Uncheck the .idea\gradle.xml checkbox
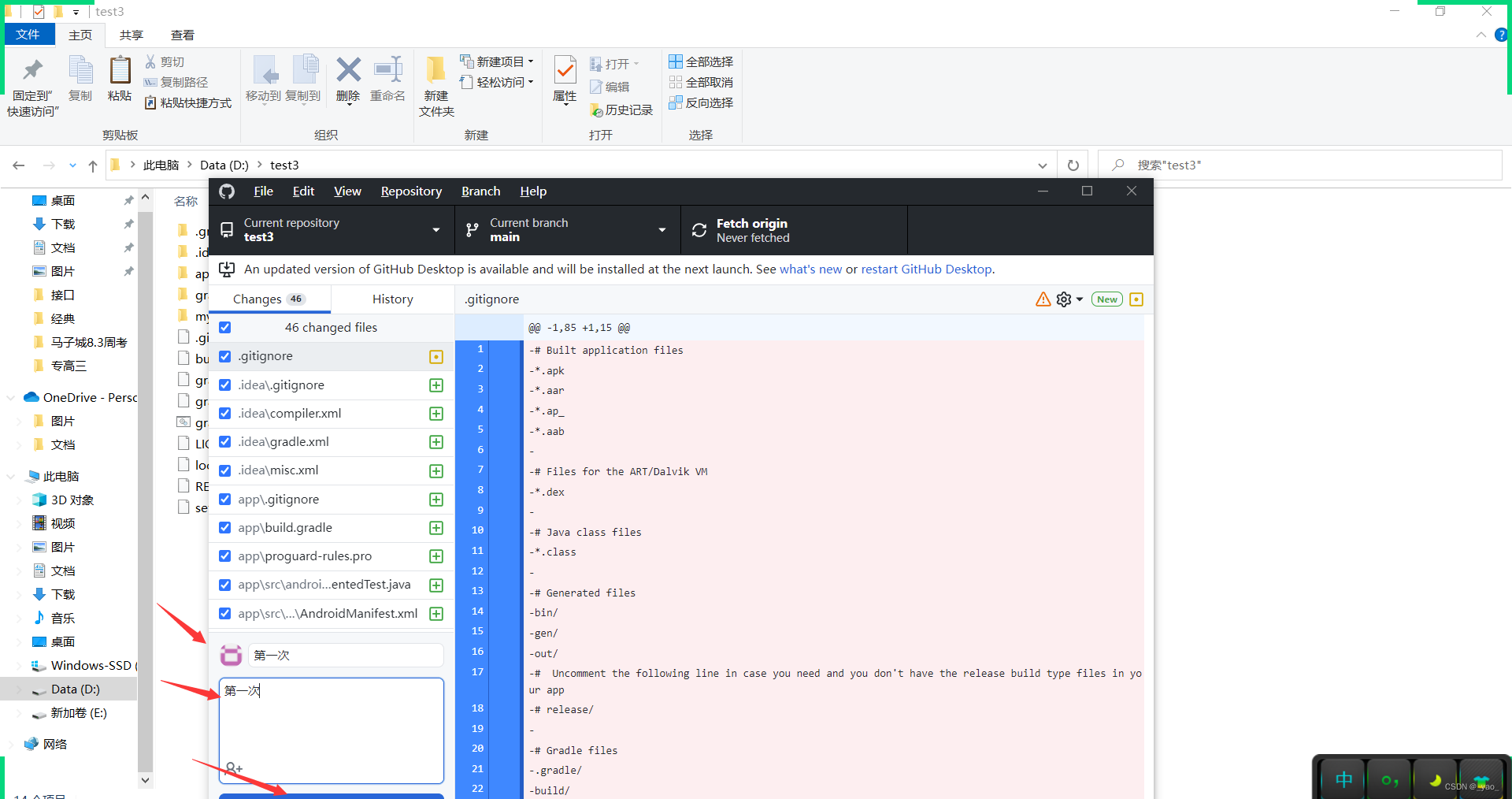Viewport: 1512px width, 799px height. point(225,441)
